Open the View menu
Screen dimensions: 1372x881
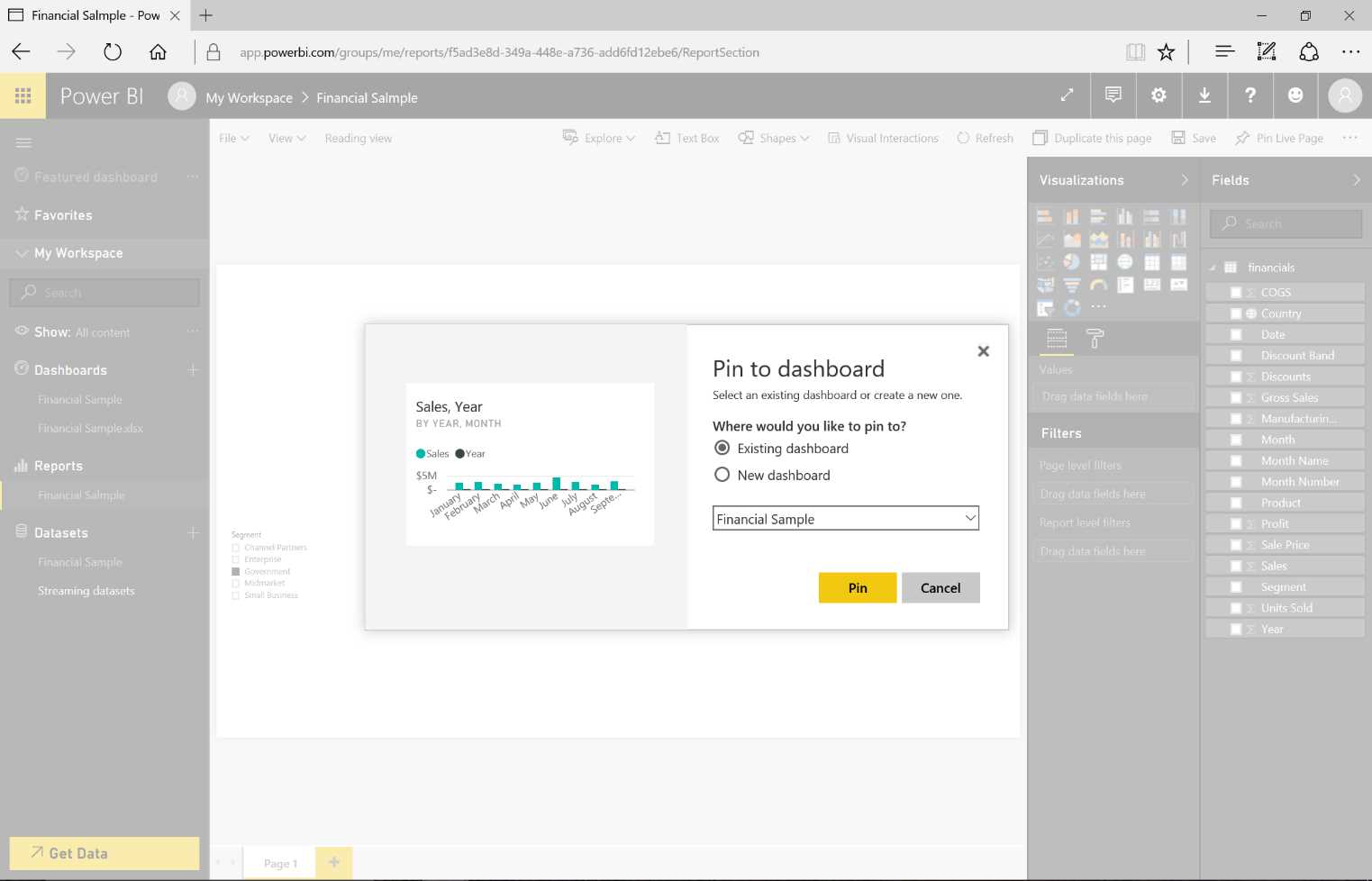pyautogui.click(x=285, y=138)
